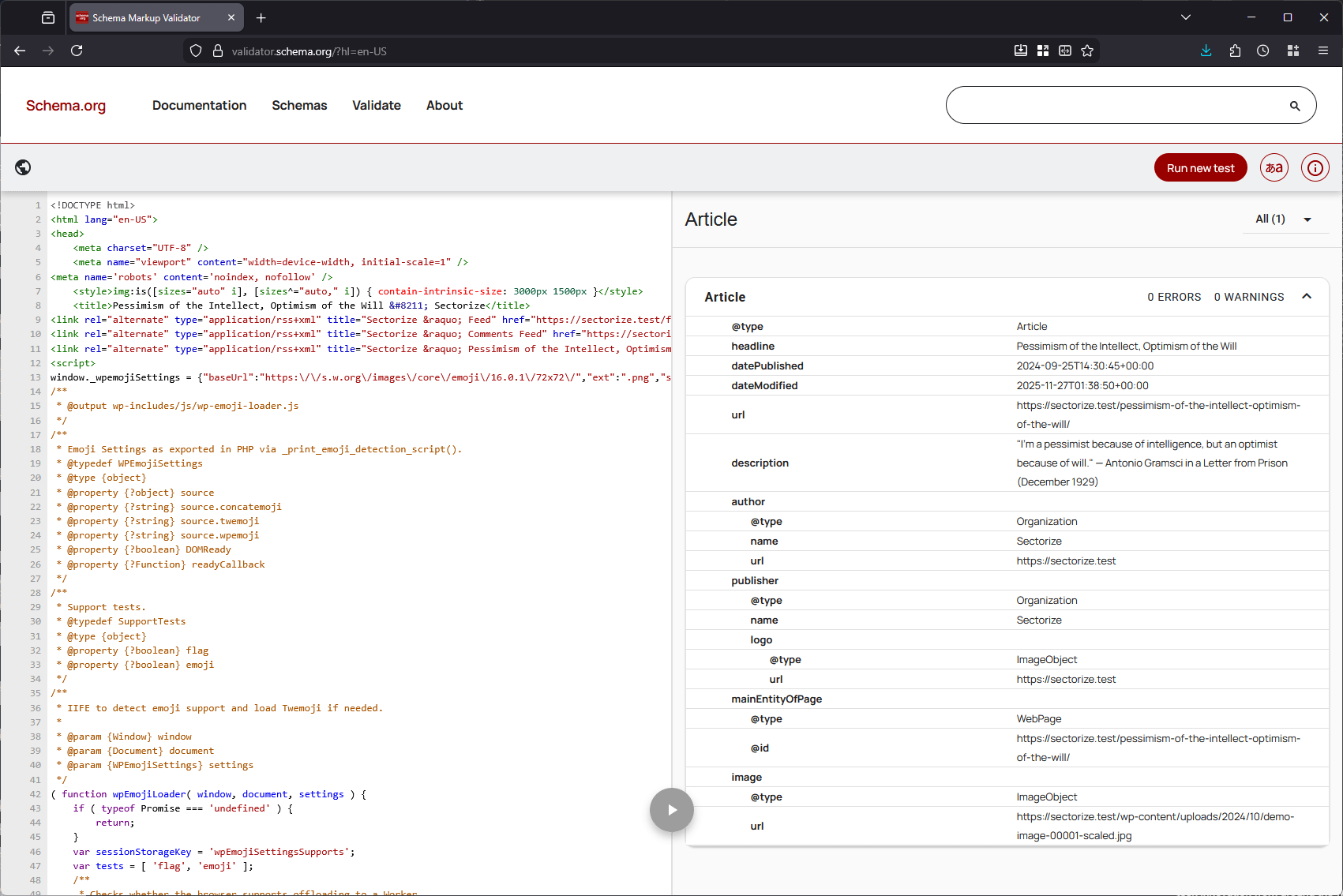Click the globe icon above the code panel
This screenshot has width=1343, height=896.
click(x=23, y=167)
